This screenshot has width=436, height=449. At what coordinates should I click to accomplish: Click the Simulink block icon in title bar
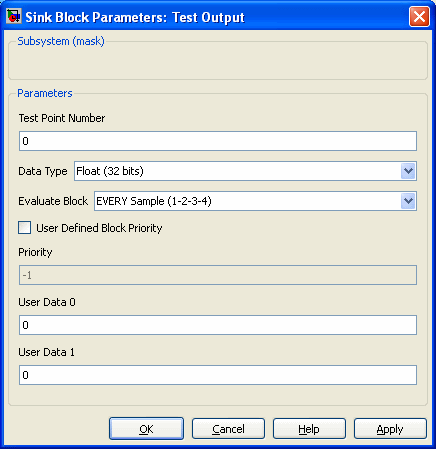(14, 16)
